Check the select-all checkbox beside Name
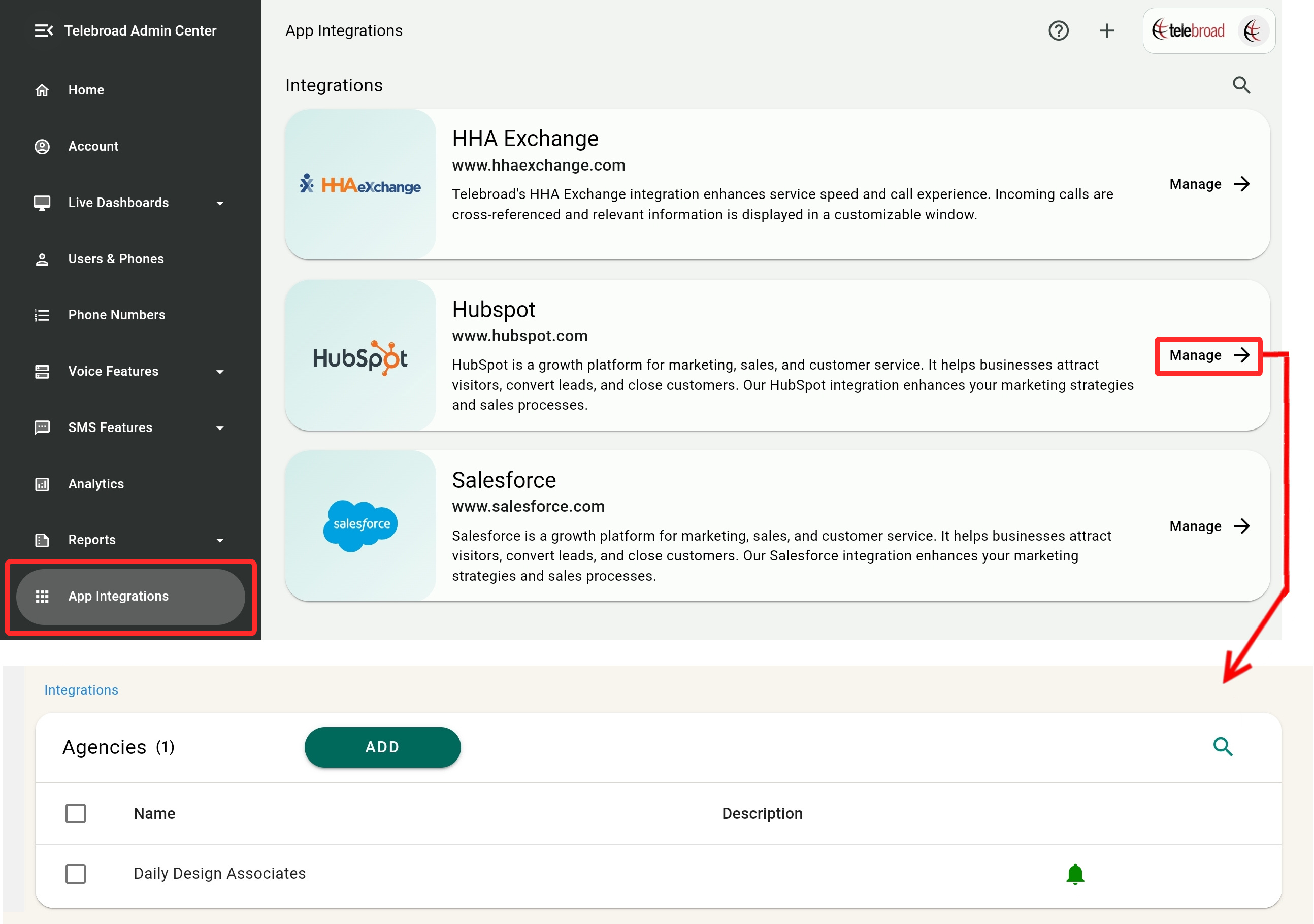 pos(76,813)
